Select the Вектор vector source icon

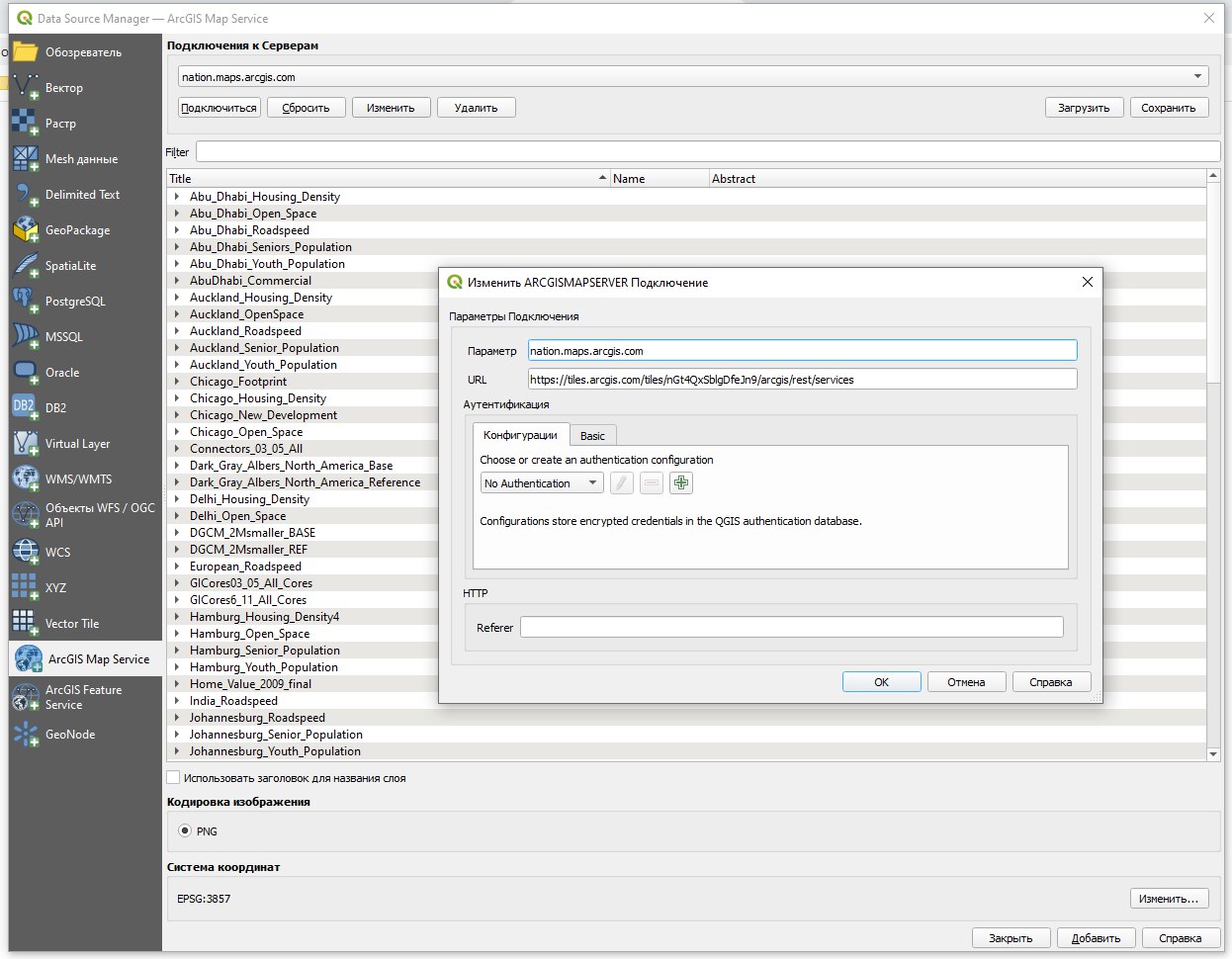tap(25, 87)
